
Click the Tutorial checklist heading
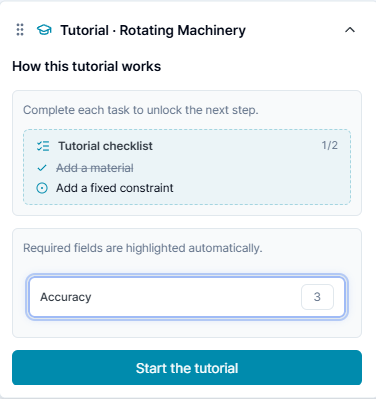[x=105, y=146]
